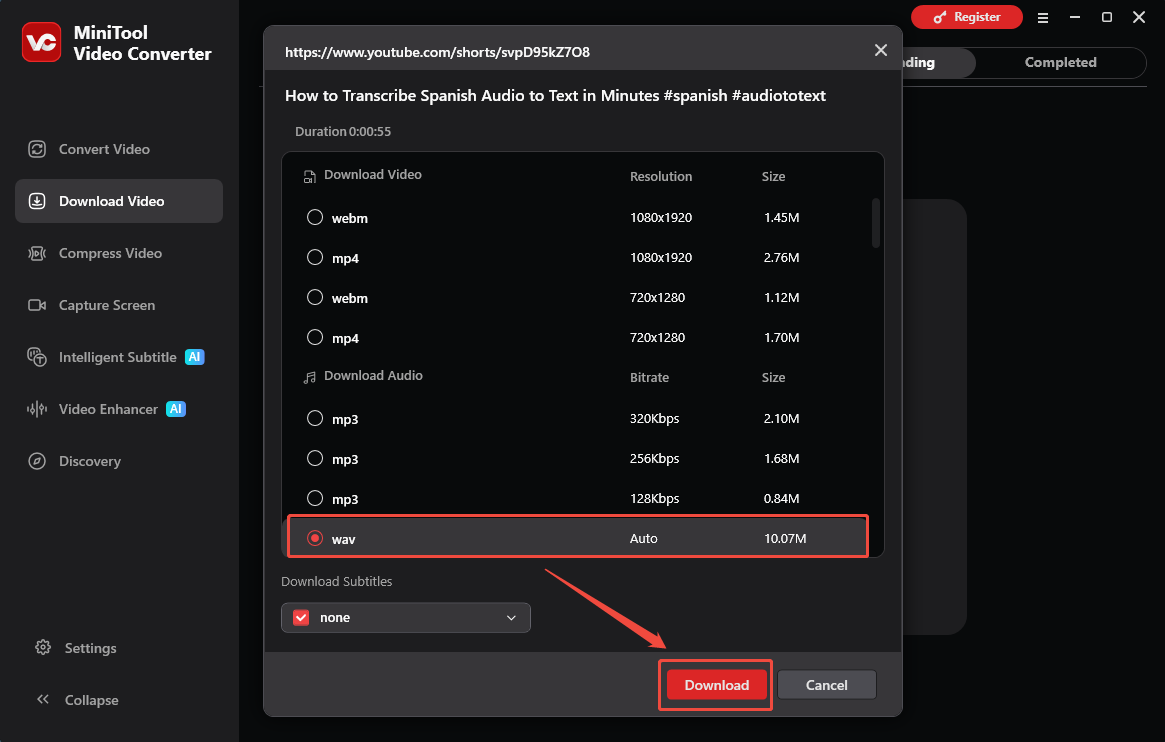Click the YouTube URL text in dialog header
The width and height of the screenshot is (1165, 742).
tap(437, 52)
